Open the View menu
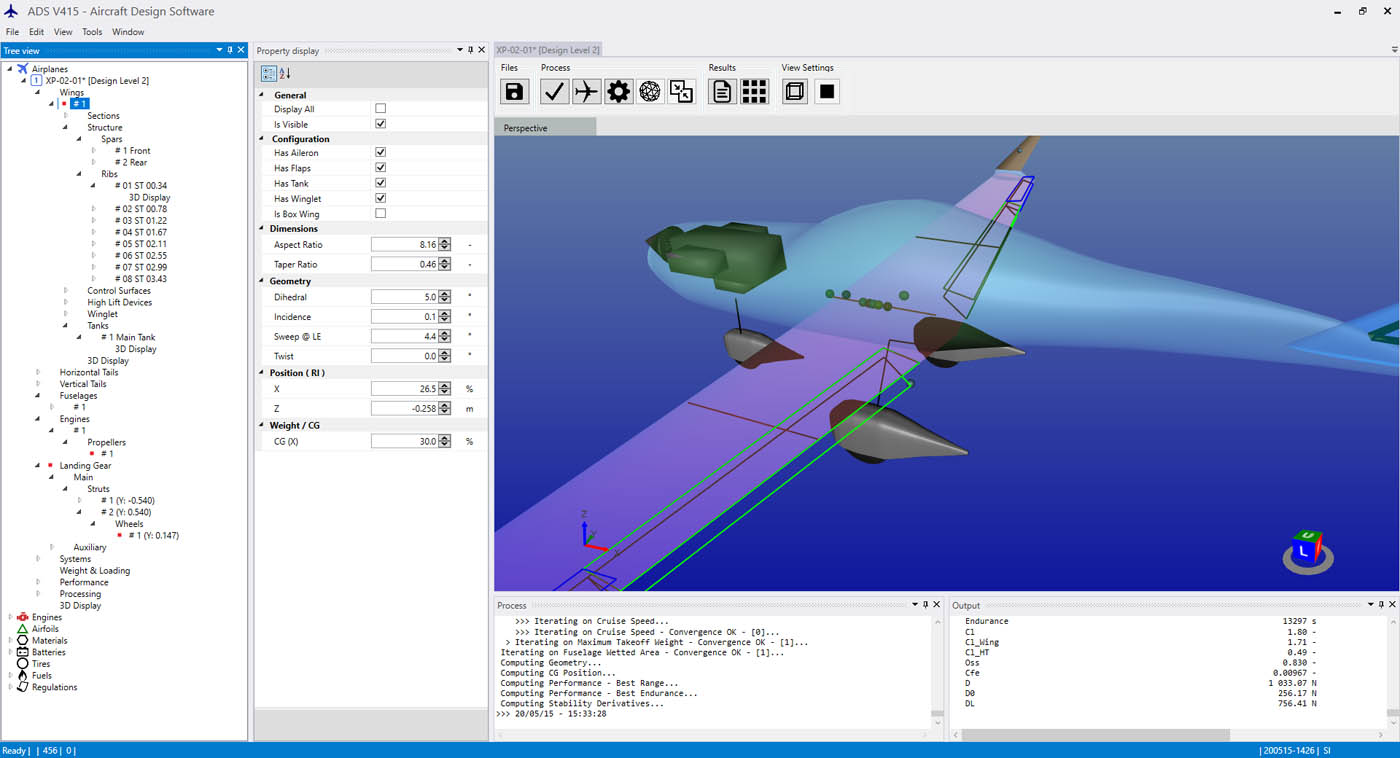This screenshot has height=758, width=1400. point(63,32)
